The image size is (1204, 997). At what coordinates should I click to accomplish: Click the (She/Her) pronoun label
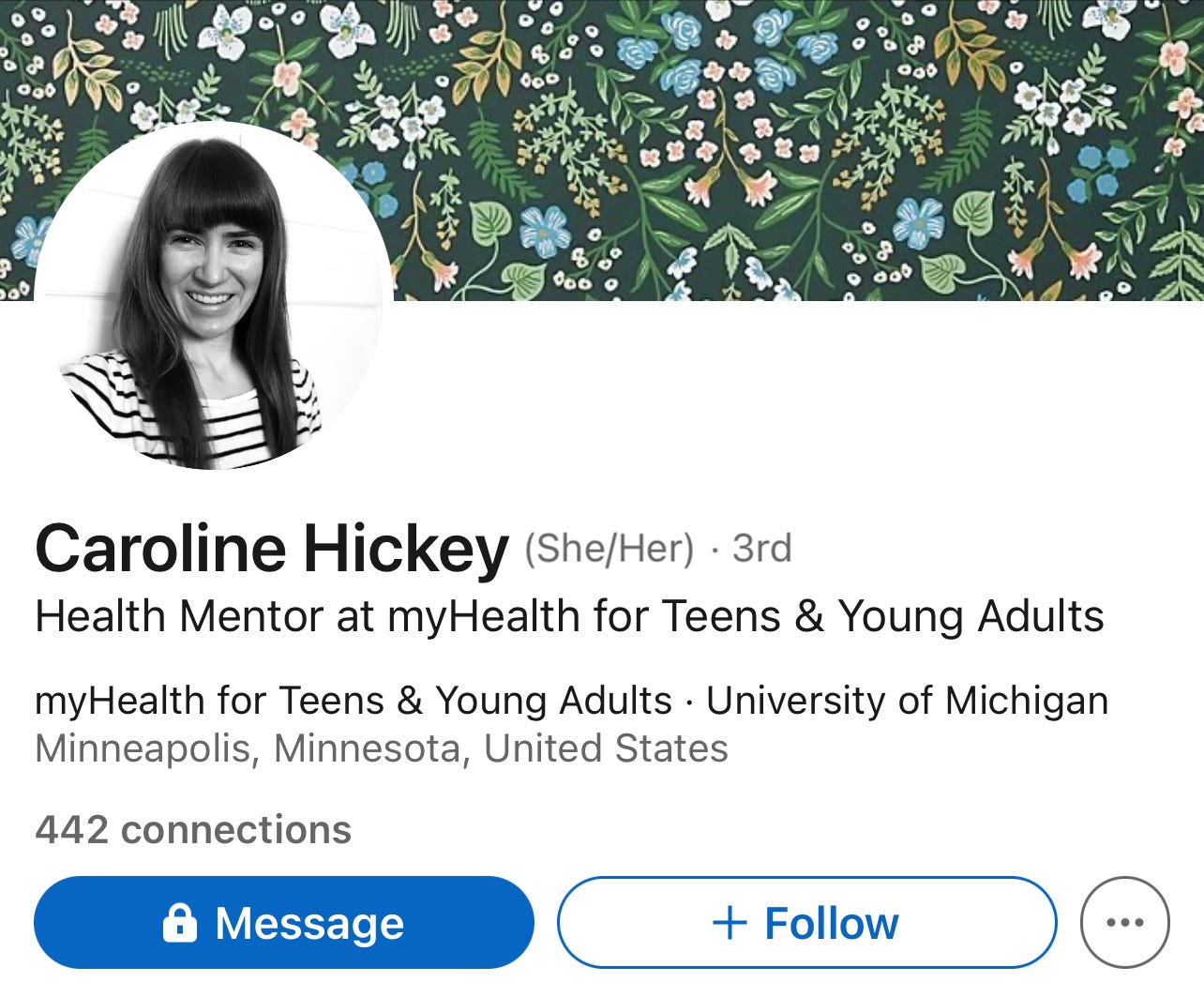point(610,549)
